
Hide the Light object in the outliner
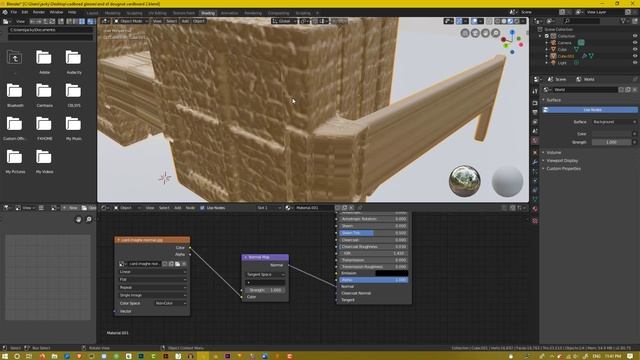(635, 63)
